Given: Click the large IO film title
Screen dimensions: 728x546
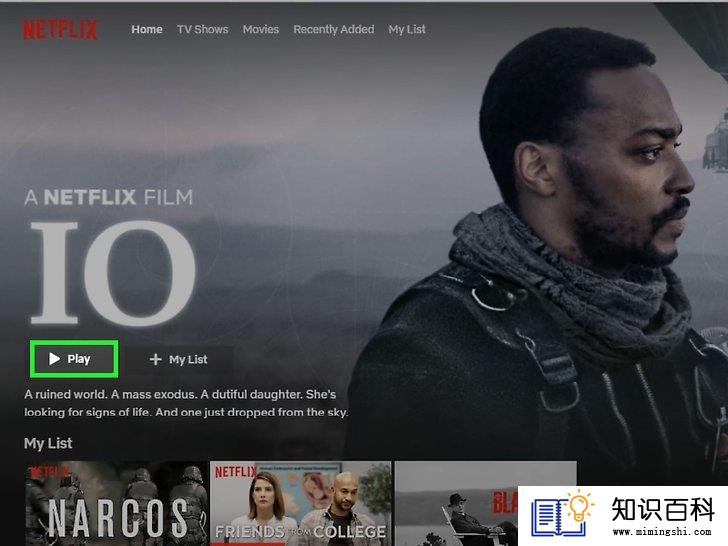Looking at the screenshot, I should tap(112, 273).
